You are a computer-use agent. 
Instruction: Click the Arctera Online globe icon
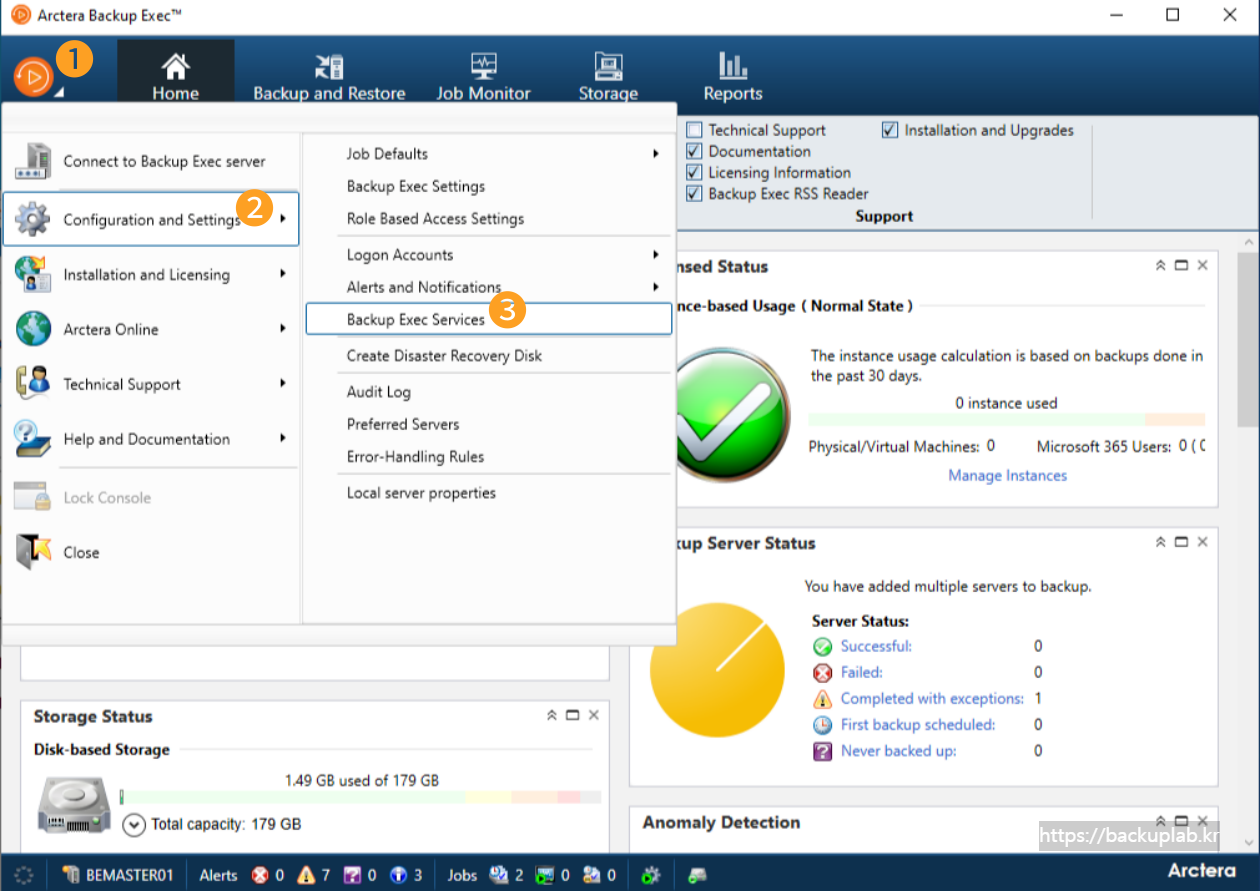pos(32,329)
